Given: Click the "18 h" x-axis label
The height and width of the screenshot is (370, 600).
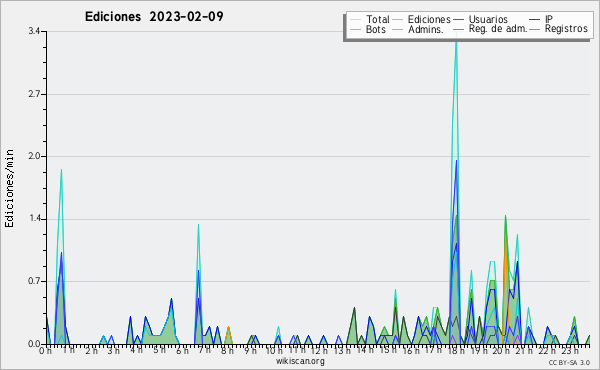Looking at the screenshot, I should point(456,351).
